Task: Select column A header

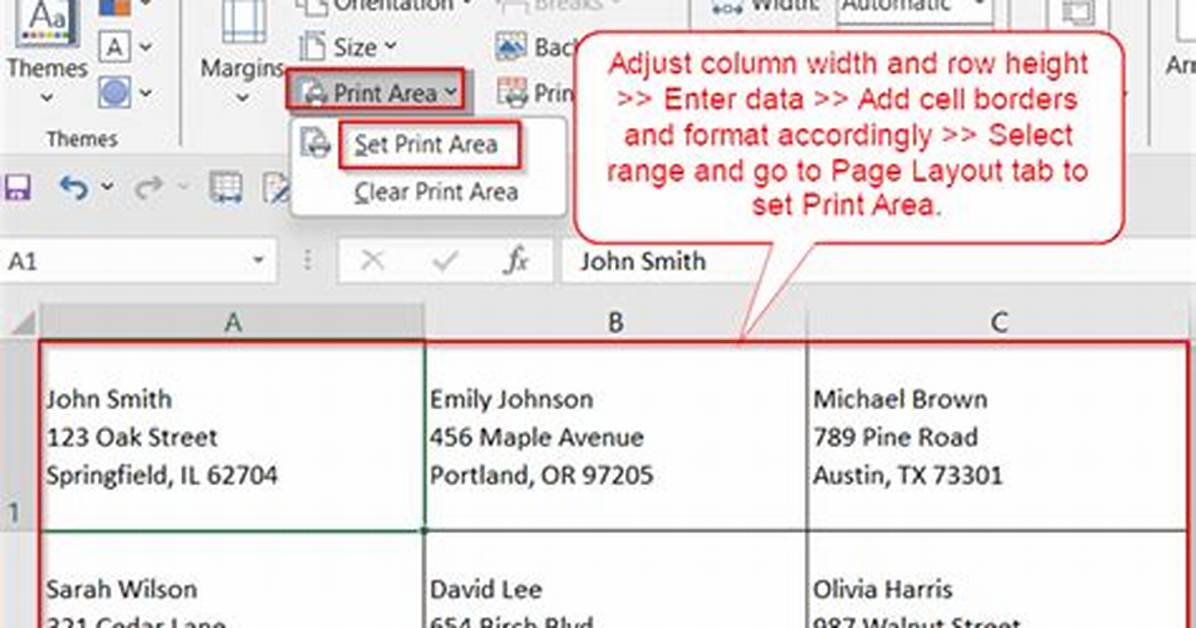Action: (x=233, y=323)
